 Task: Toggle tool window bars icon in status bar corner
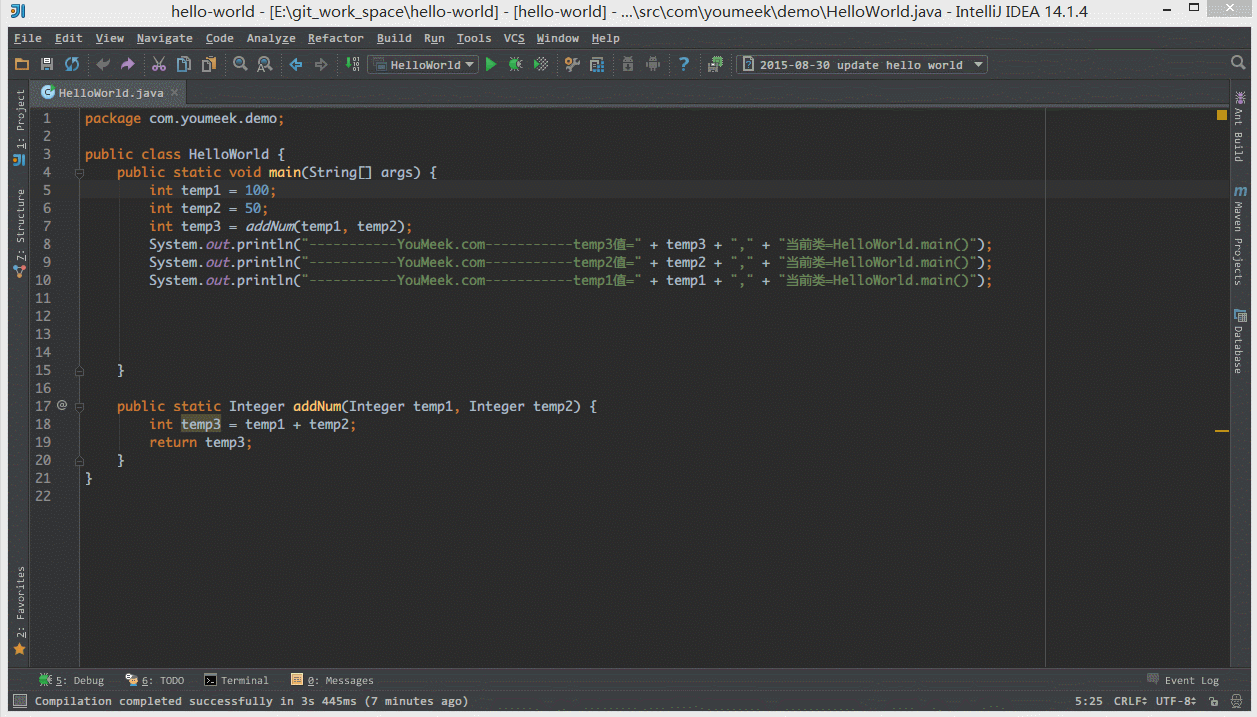[19, 701]
